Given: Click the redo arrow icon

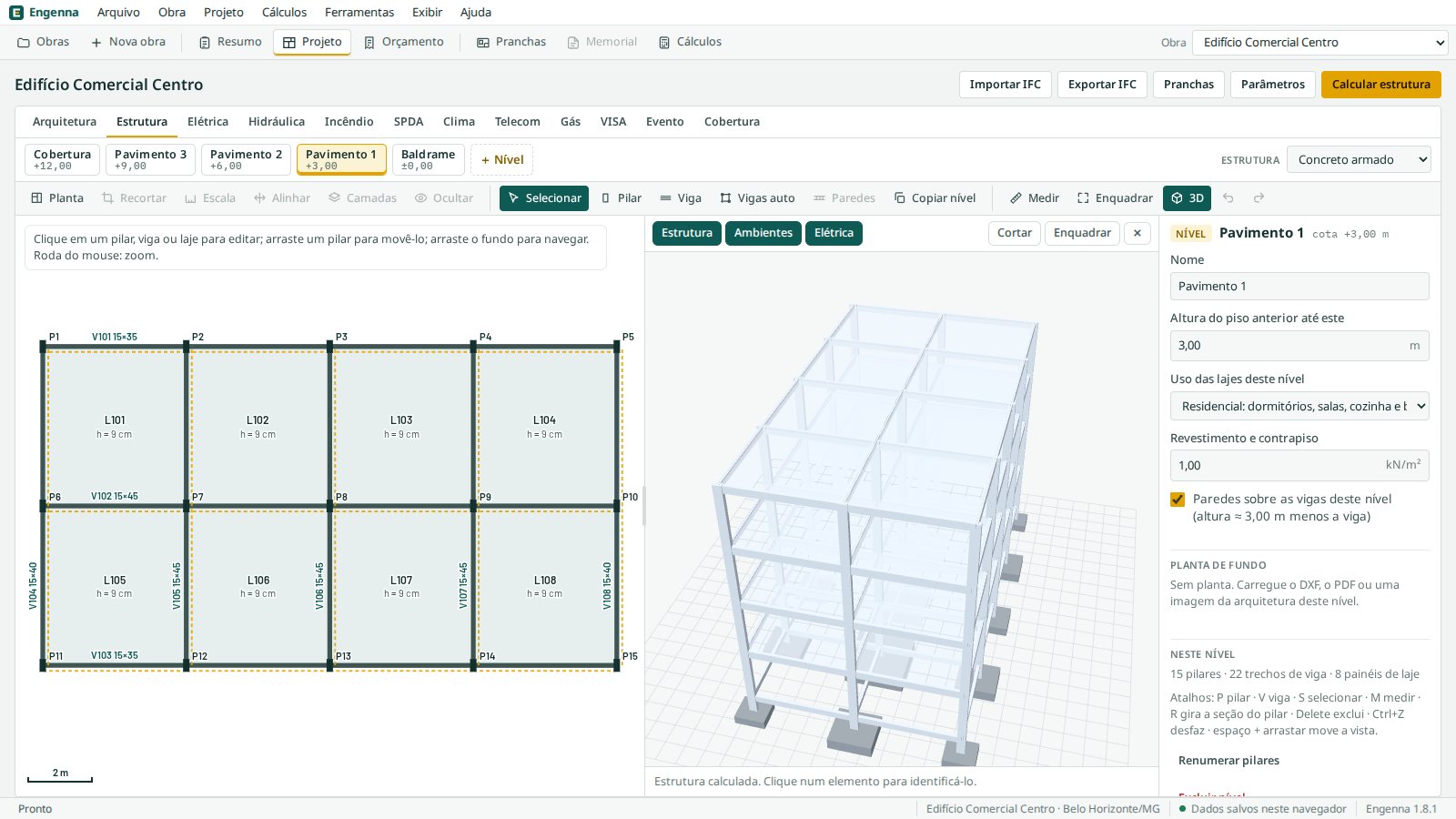Looking at the screenshot, I should tap(1259, 198).
